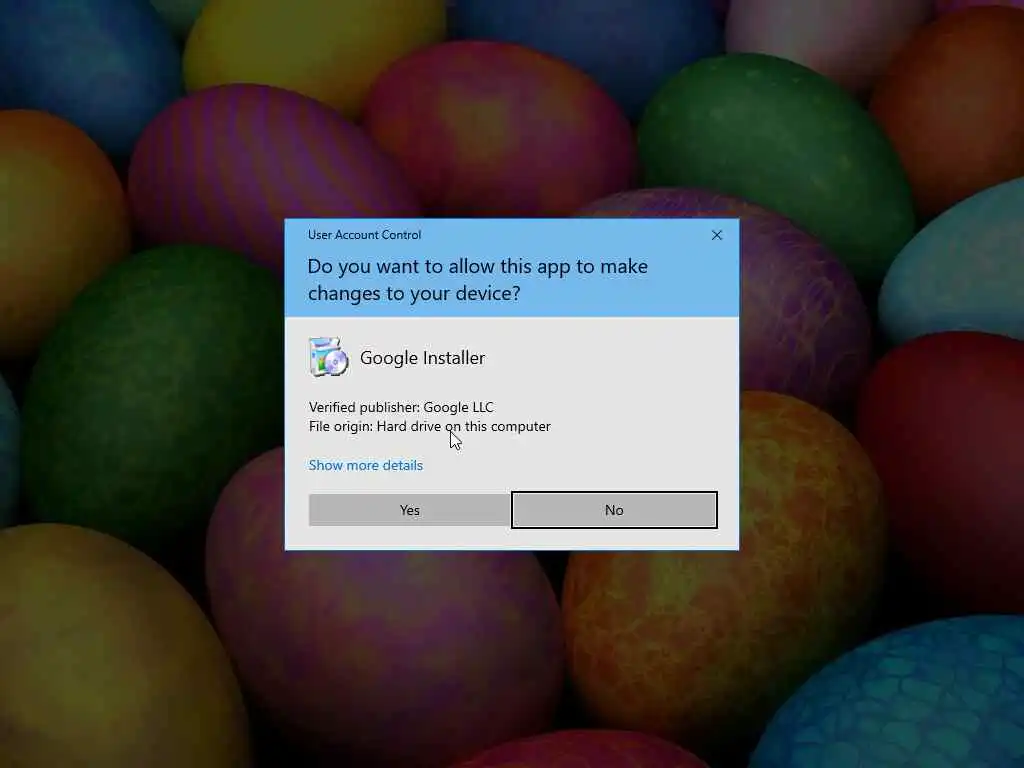This screenshot has height=768, width=1024.
Task: Open the Show more details link
Action: [366, 465]
